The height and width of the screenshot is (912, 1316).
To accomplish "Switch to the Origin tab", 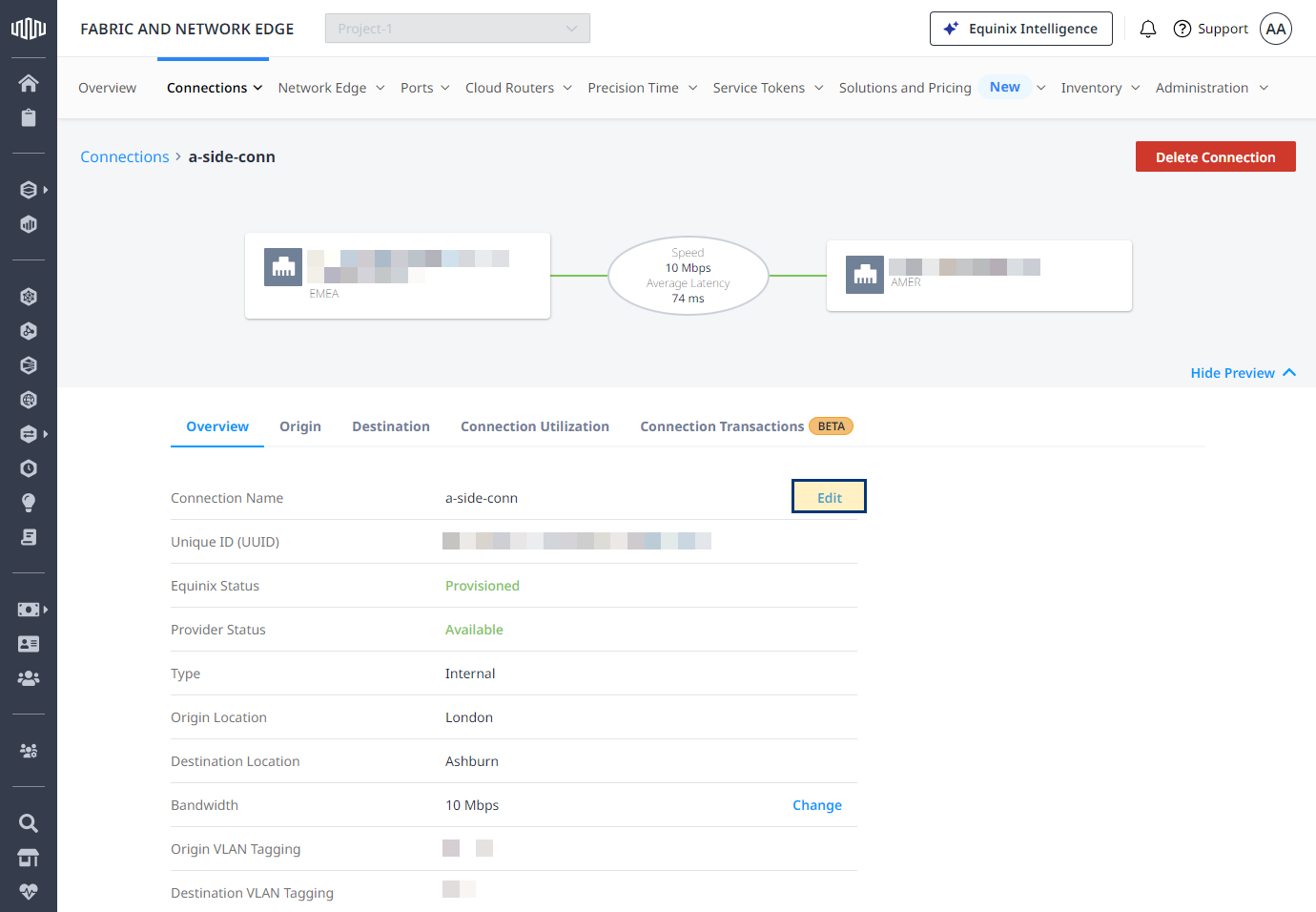I will coord(300,426).
